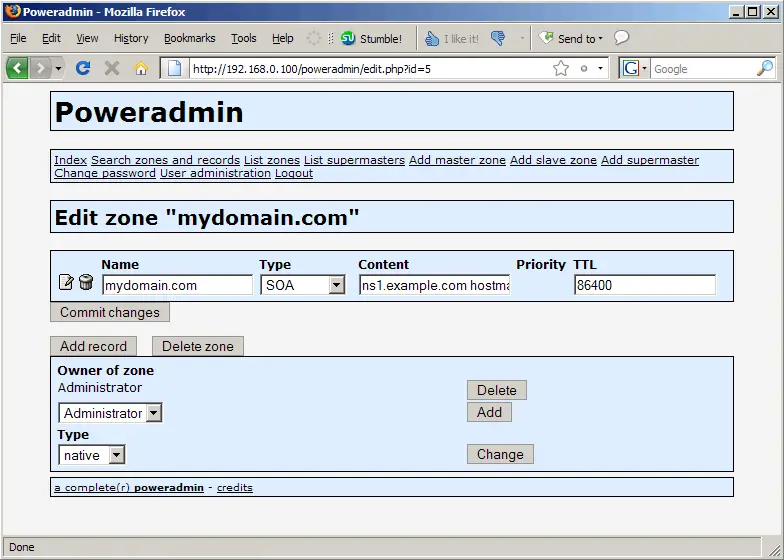Viewport: 784px width, 560px height.
Task: Click the Add owner button
Action: point(489,412)
